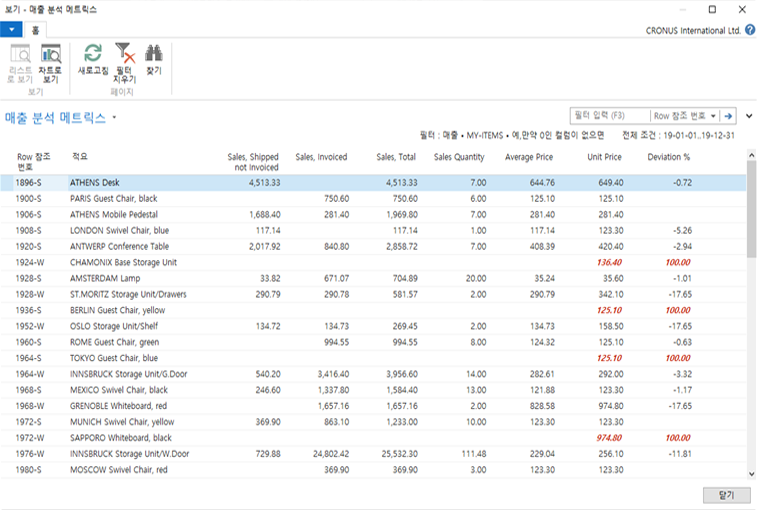Click Sales Invoiced value 24,802.42
Image resolution: width=757 pixels, height=510 pixels.
(x=331, y=453)
